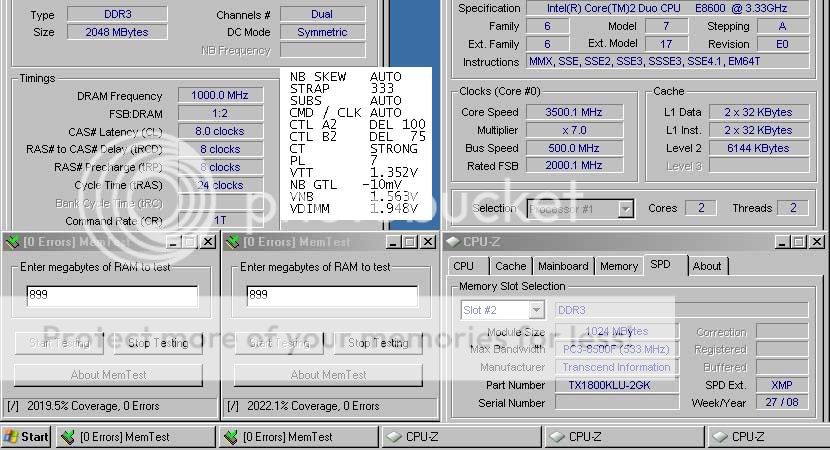Click the 27 / 08 Week/Year value
This screenshot has width=830, height=450.
[782, 402]
